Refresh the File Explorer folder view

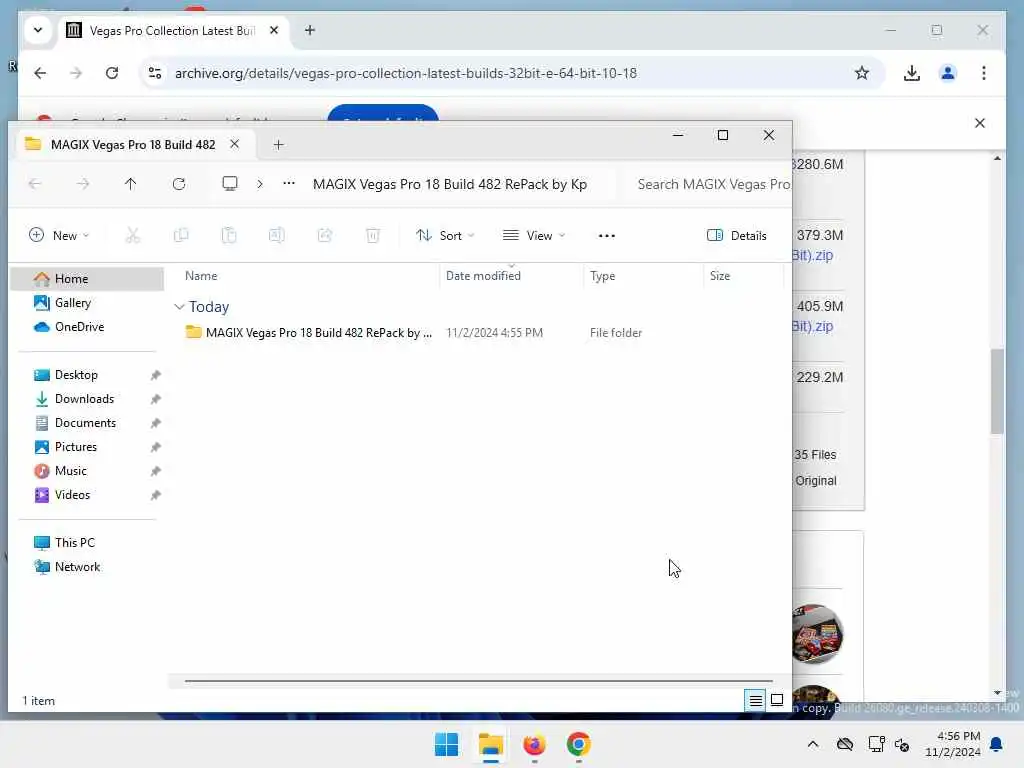pos(179,184)
